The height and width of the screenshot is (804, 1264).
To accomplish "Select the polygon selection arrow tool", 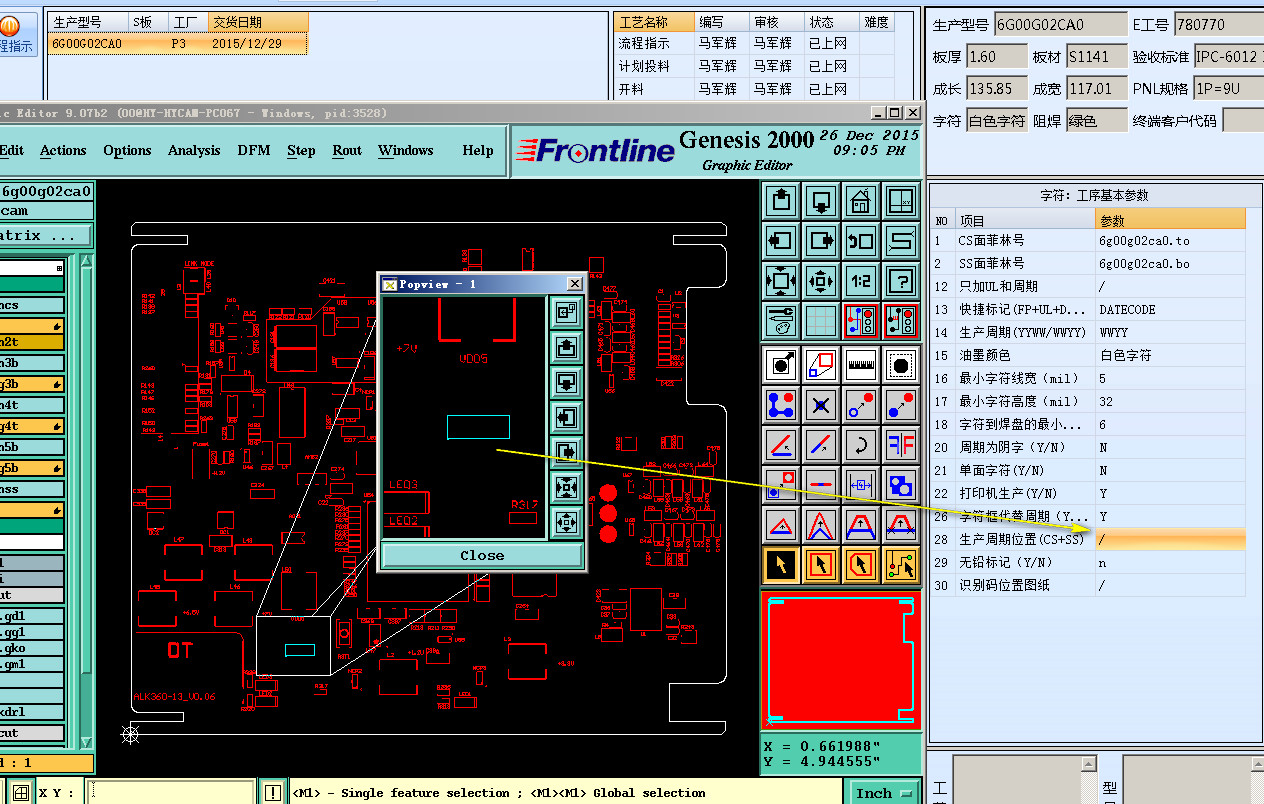I will point(860,565).
